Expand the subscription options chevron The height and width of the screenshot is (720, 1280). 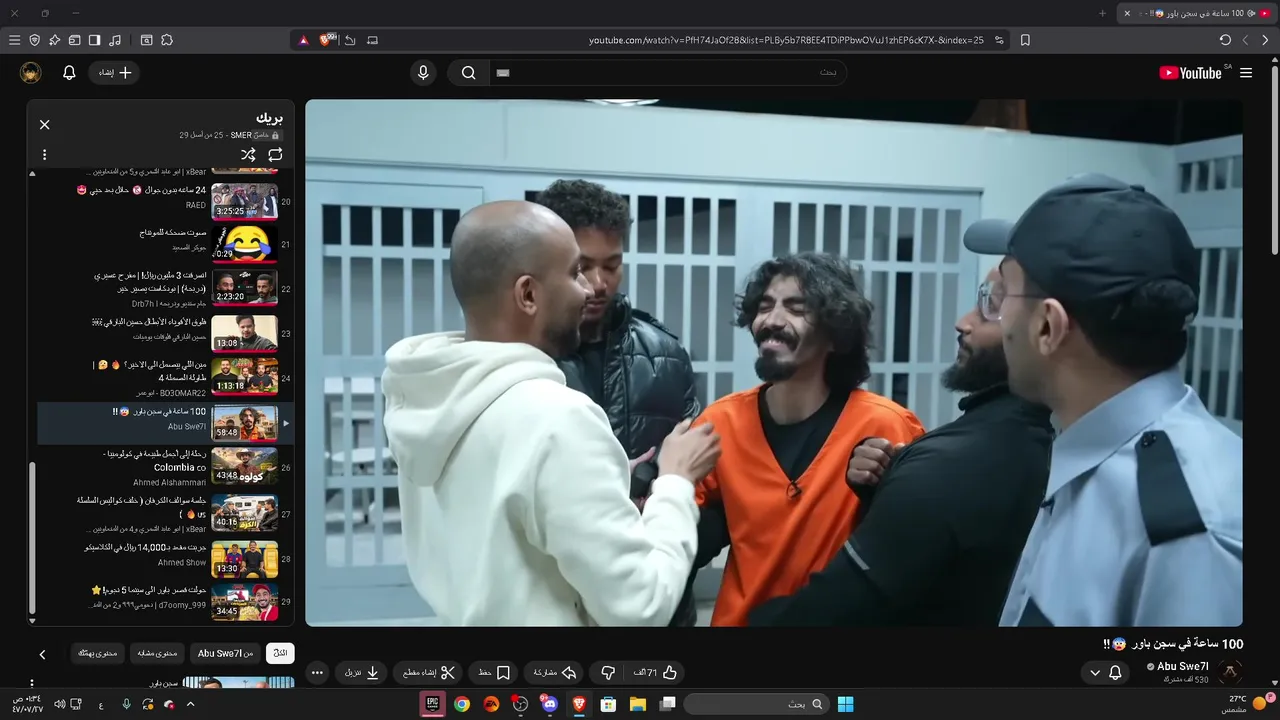(1095, 673)
